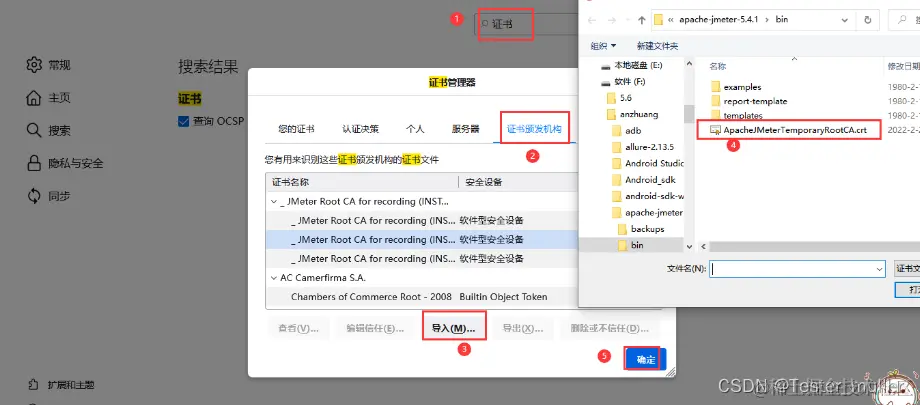Click the 导入(M)... button
The image size is (920, 405).
coord(454,328)
